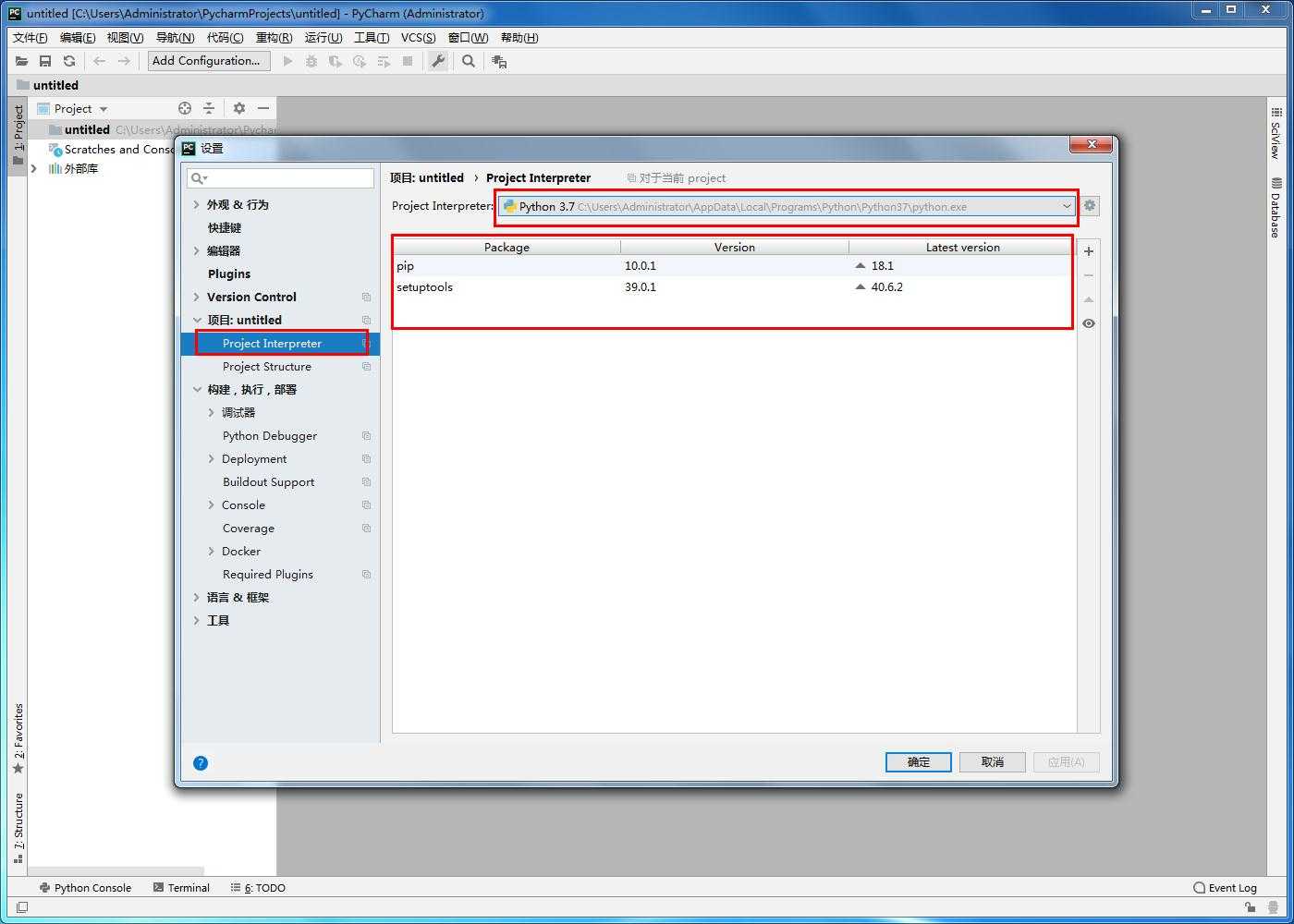Open the VCS menu

tap(419, 37)
